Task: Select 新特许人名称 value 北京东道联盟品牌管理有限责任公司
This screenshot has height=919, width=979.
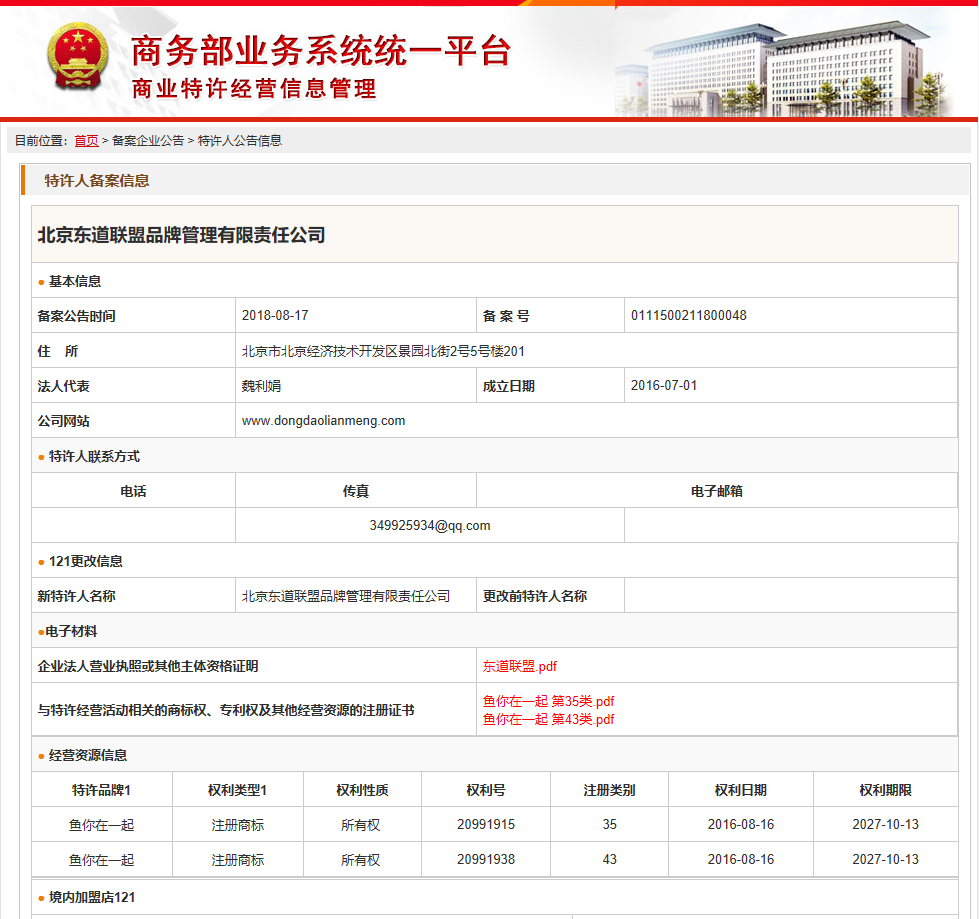Action: tap(346, 596)
